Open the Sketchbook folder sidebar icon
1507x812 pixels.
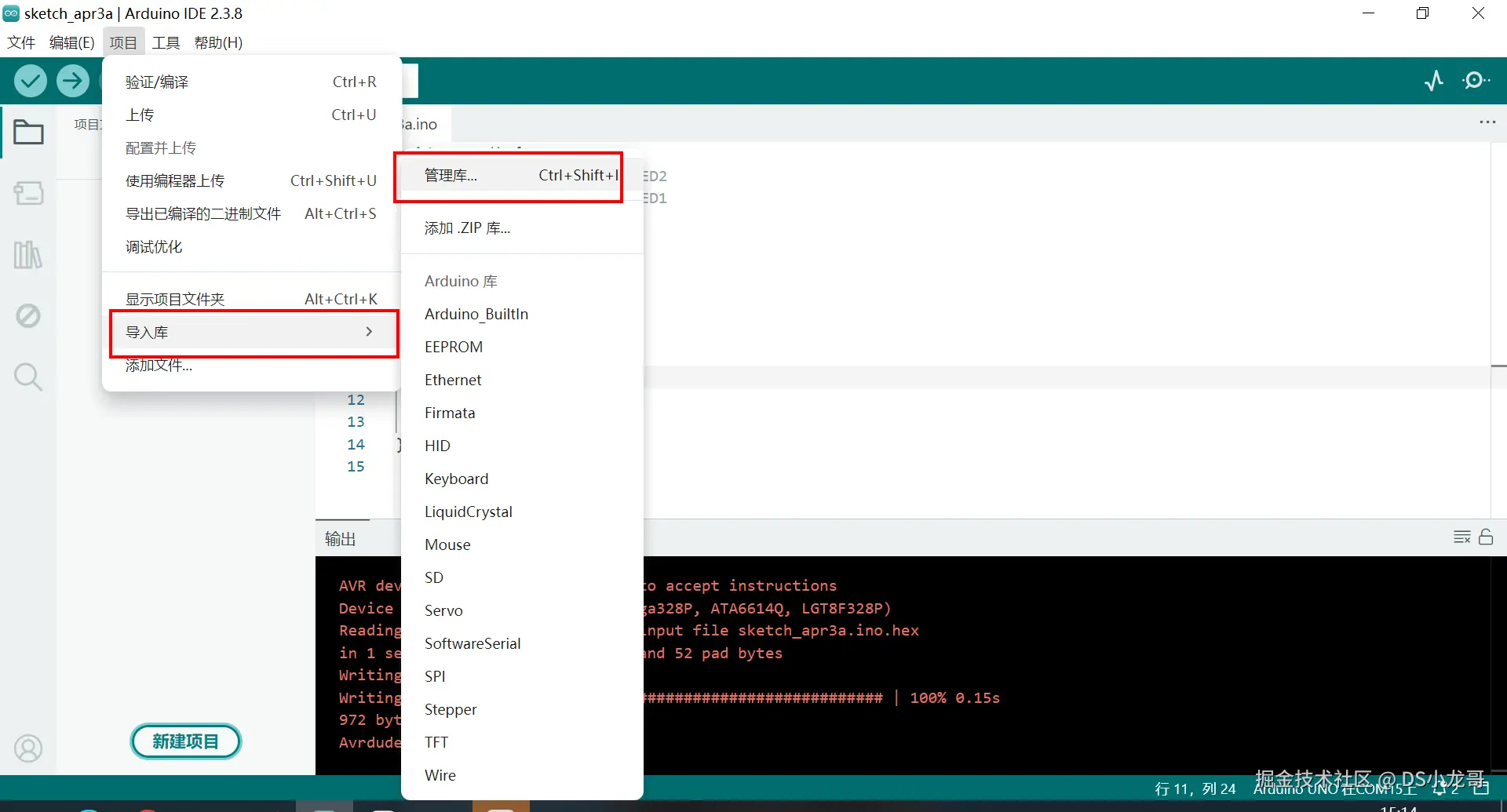[x=28, y=132]
